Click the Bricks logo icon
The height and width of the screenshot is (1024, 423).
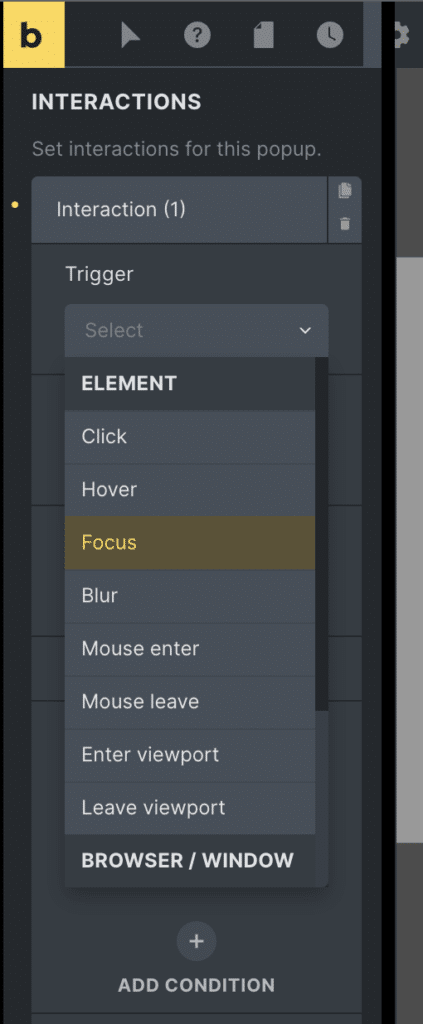pyautogui.click(x=33, y=35)
